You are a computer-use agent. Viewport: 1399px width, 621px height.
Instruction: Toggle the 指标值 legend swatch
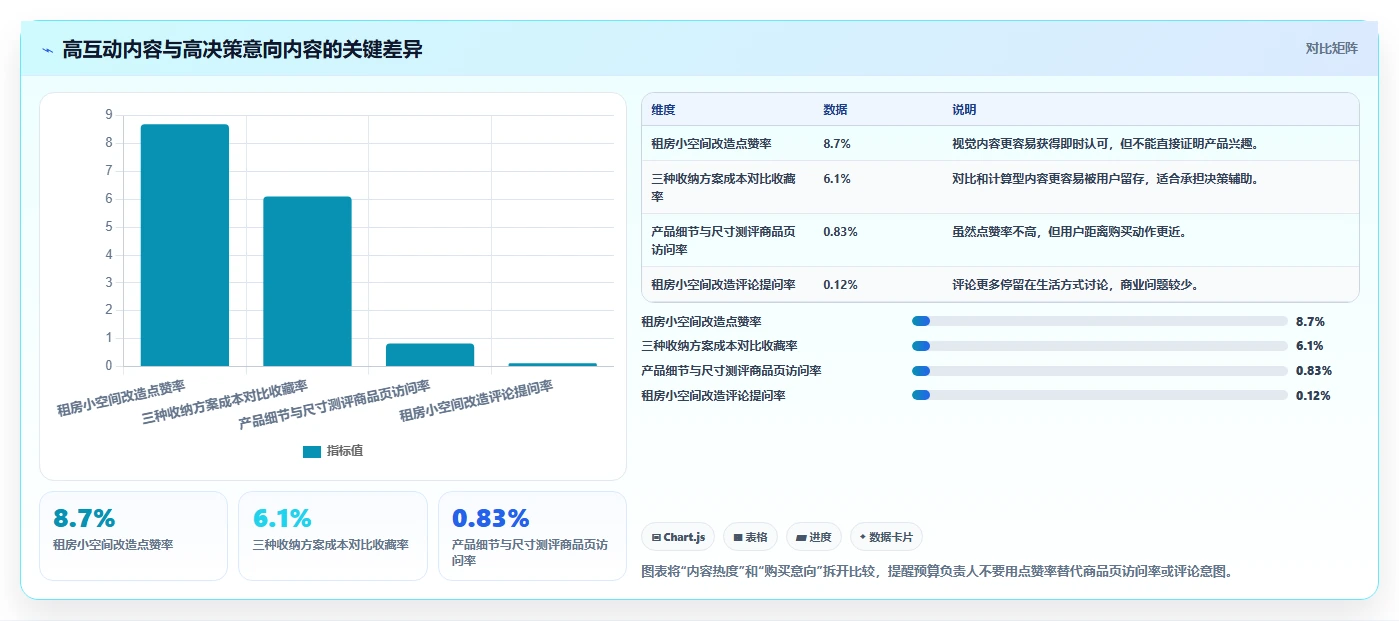pos(312,452)
